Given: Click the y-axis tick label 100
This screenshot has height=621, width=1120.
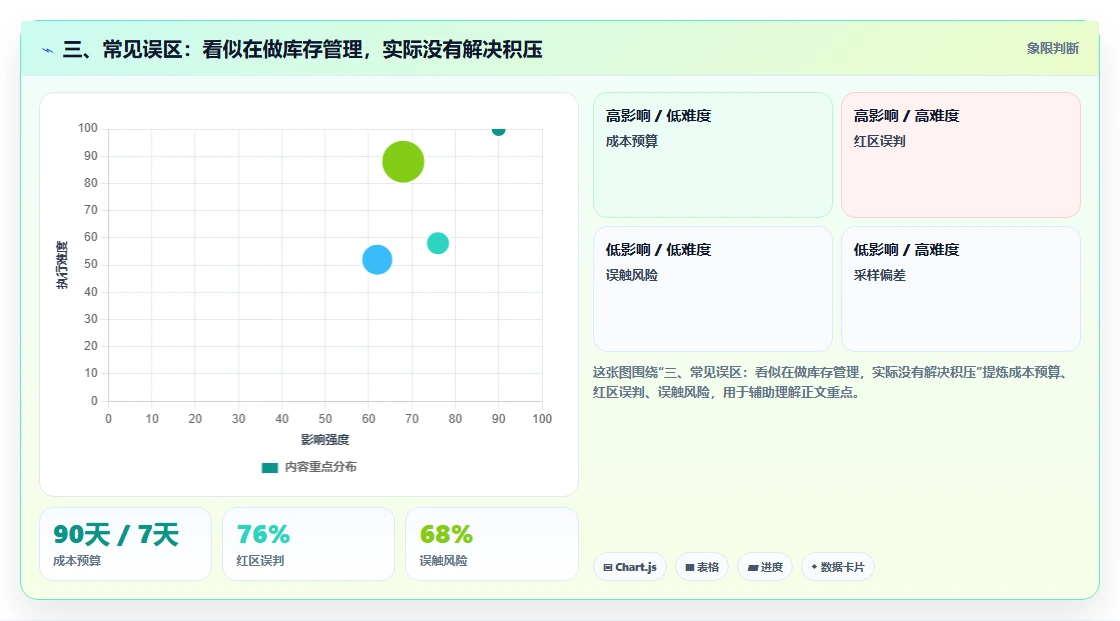Looking at the screenshot, I should pos(88,128).
